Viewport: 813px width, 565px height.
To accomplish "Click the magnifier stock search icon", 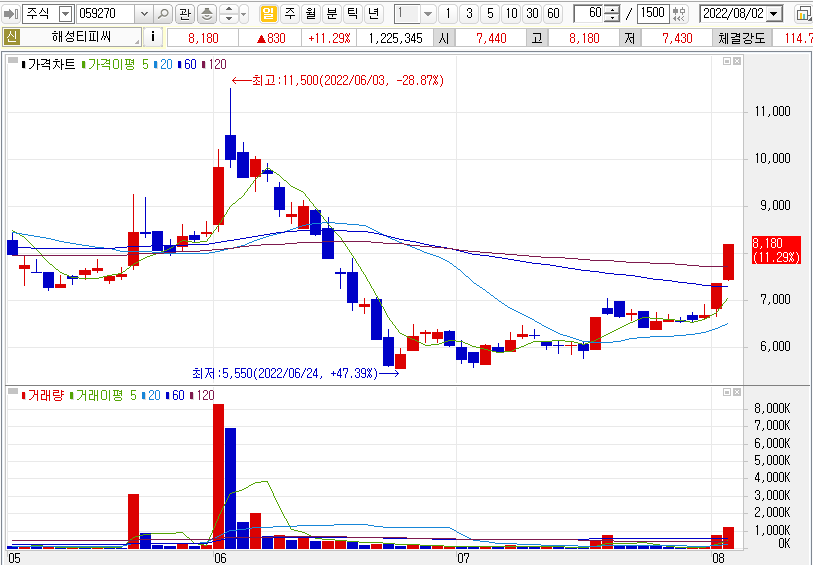I will [x=163, y=13].
